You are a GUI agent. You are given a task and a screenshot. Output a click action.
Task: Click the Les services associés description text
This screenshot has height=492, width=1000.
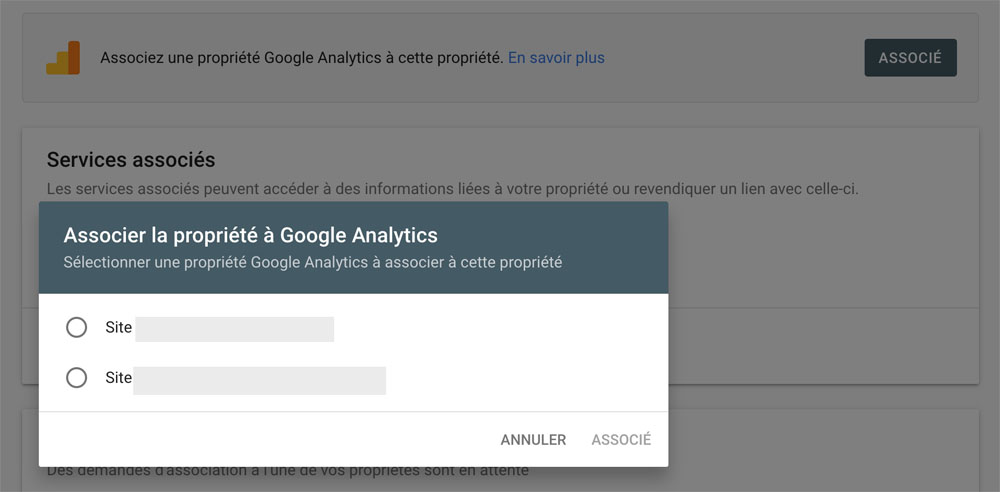(453, 190)
